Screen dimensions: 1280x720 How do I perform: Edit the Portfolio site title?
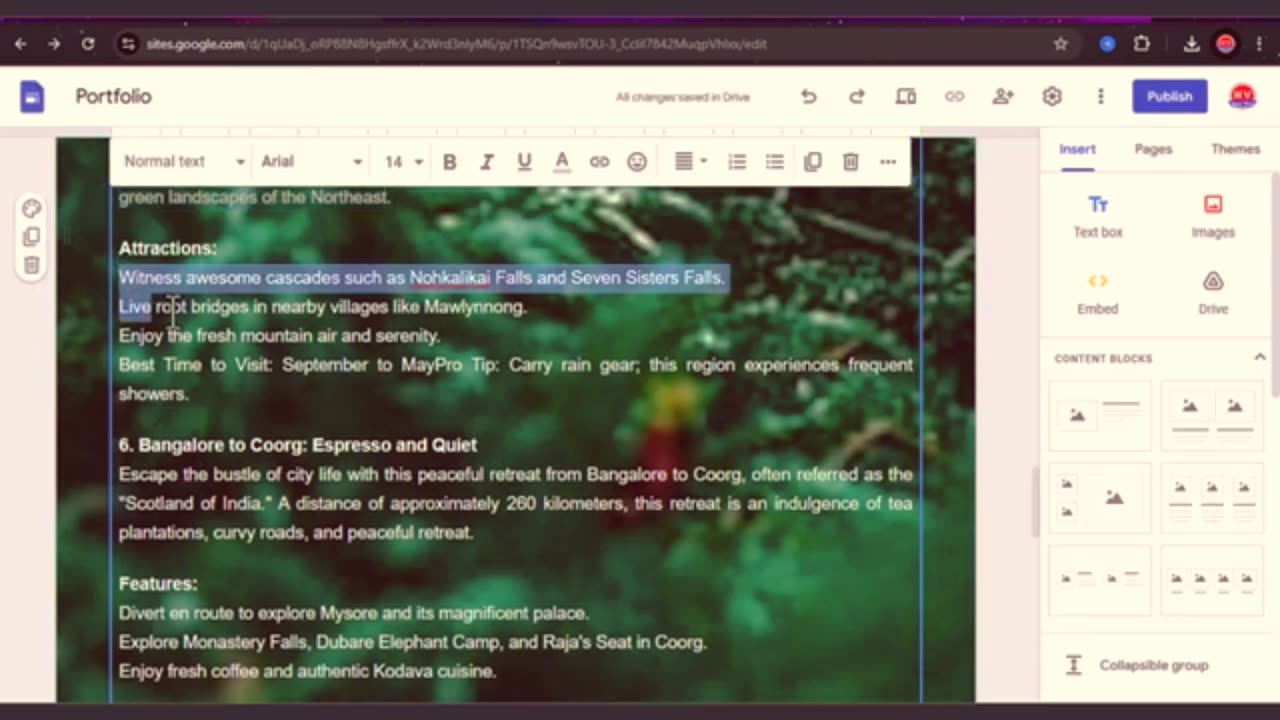click(113, 97)
